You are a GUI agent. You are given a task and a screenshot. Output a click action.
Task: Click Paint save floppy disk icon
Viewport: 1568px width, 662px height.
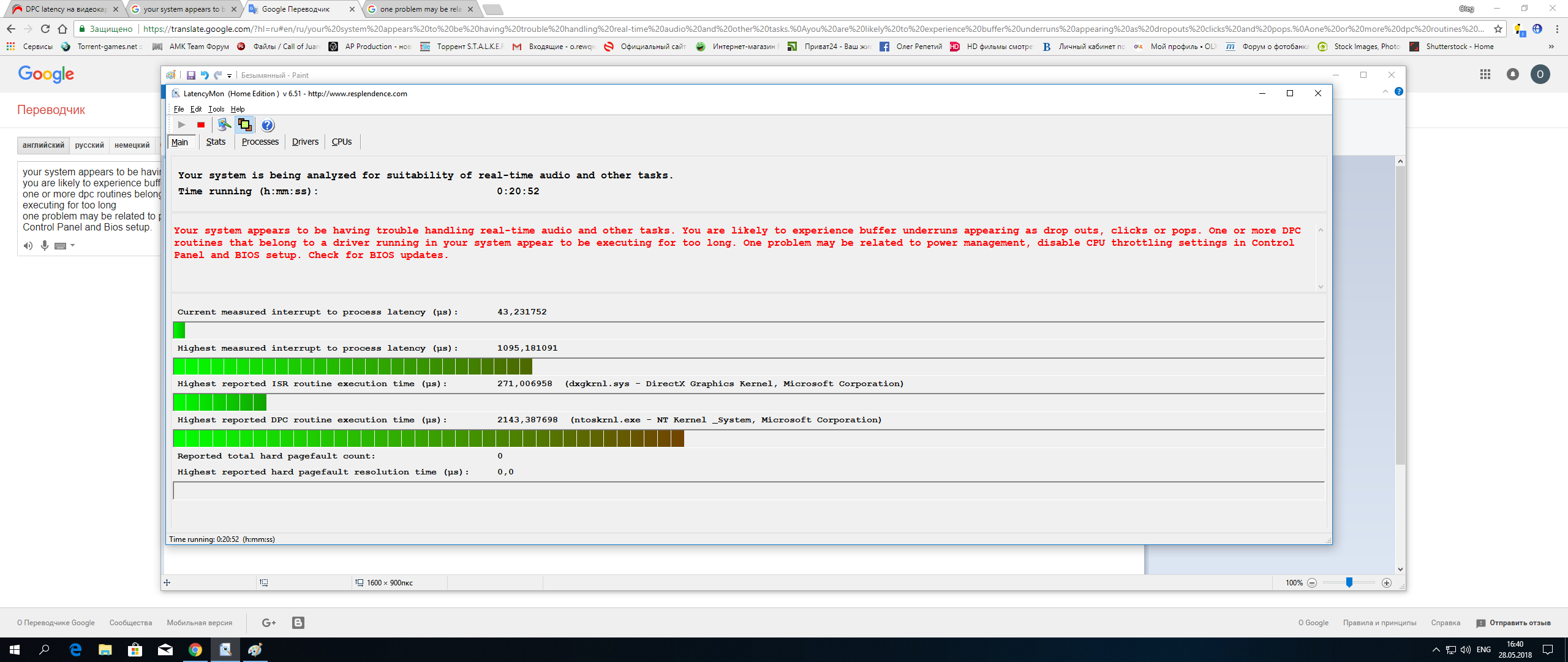(x=191, y=75)
